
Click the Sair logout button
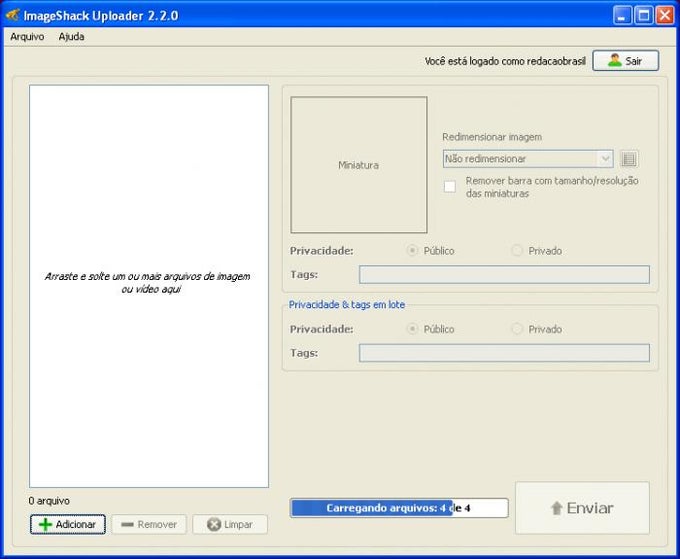tap(625, 61)
